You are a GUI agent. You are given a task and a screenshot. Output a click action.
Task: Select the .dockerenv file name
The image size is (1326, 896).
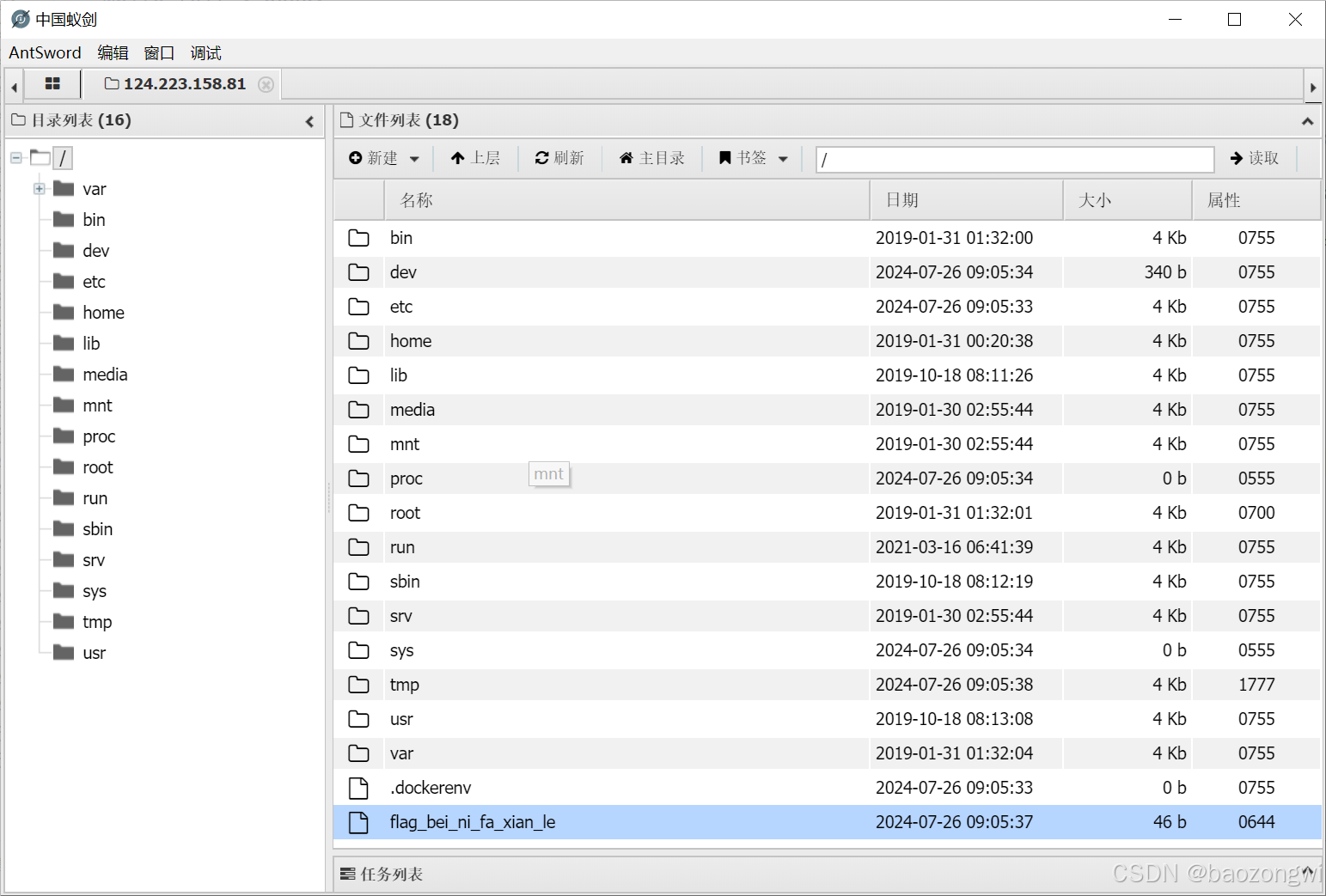pyautogui.click(x=431, y=788)
